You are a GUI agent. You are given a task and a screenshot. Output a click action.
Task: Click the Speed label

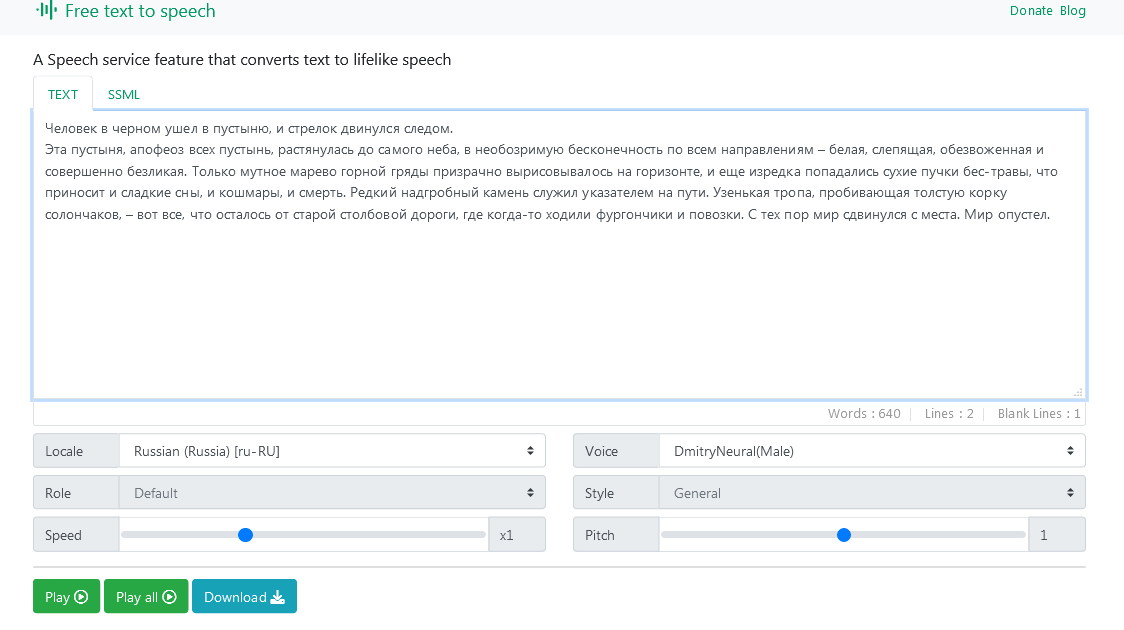pos(76,535)
